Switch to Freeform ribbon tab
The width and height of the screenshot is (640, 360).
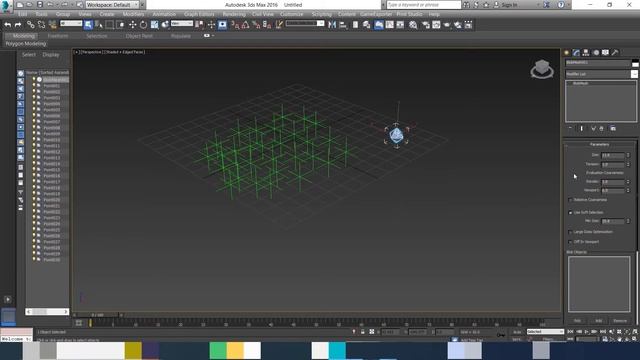[x=58, y=36]
